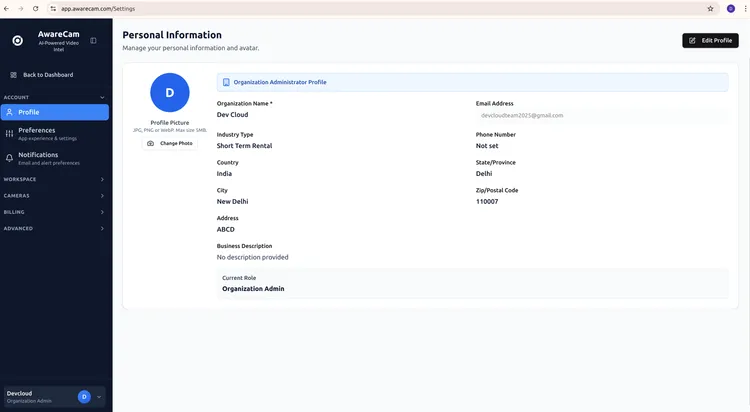Open Notifications in the sidebar

tap(55, 158)
